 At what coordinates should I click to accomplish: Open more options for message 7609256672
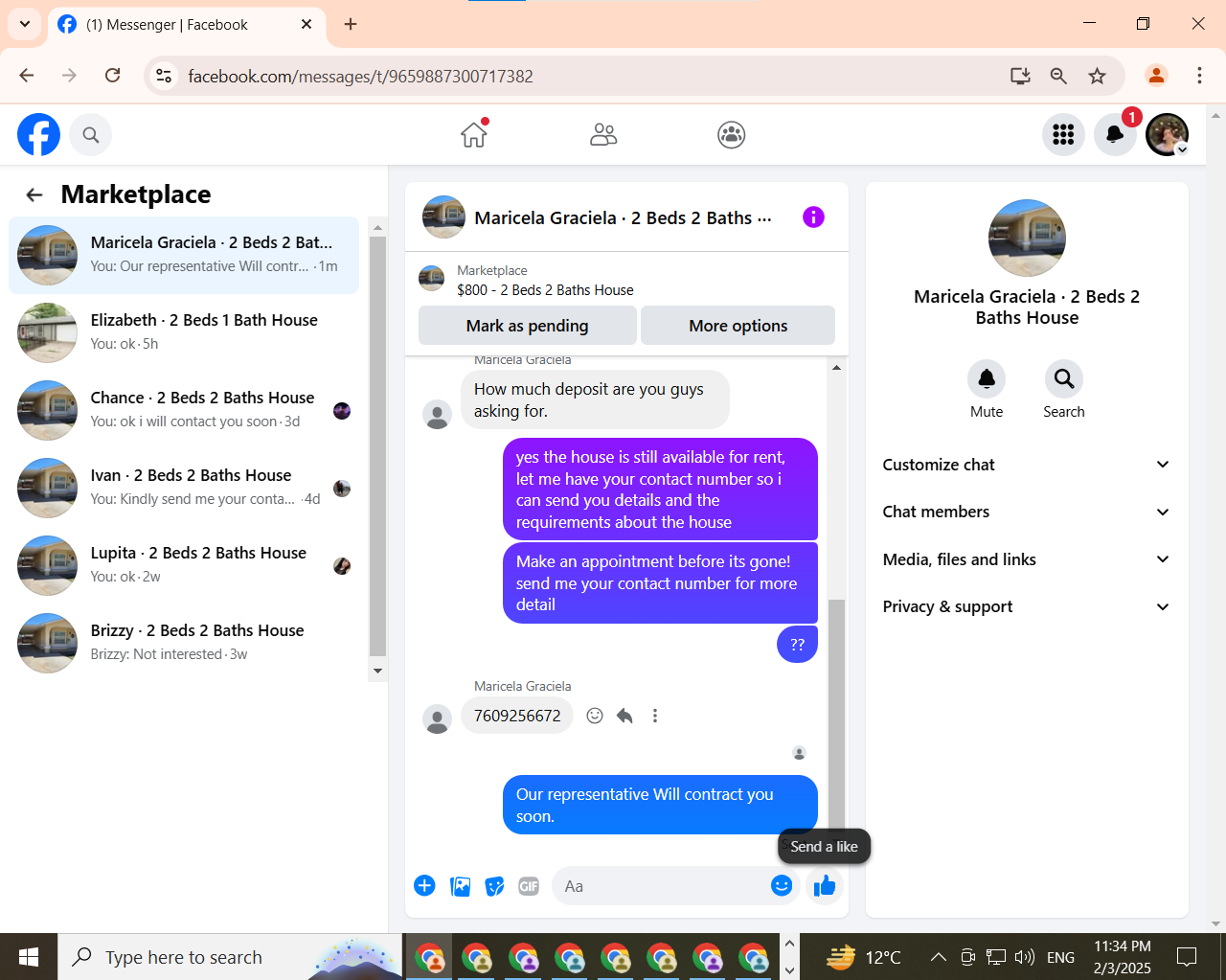coord(655,716)
